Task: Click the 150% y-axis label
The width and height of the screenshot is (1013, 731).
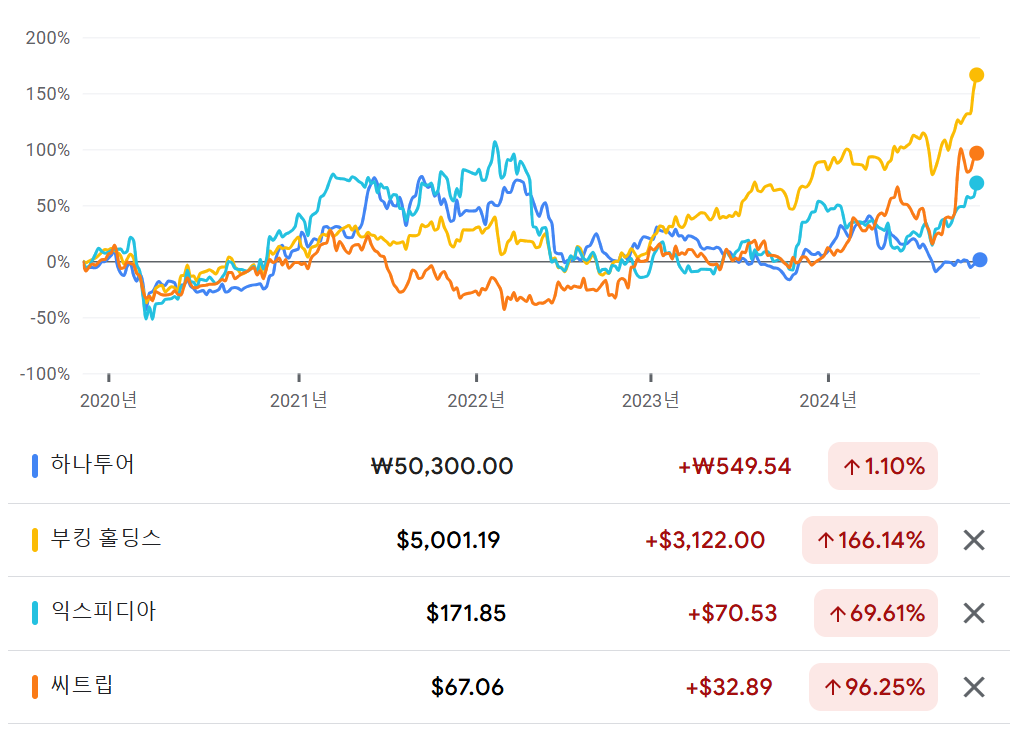Action: 48,94
